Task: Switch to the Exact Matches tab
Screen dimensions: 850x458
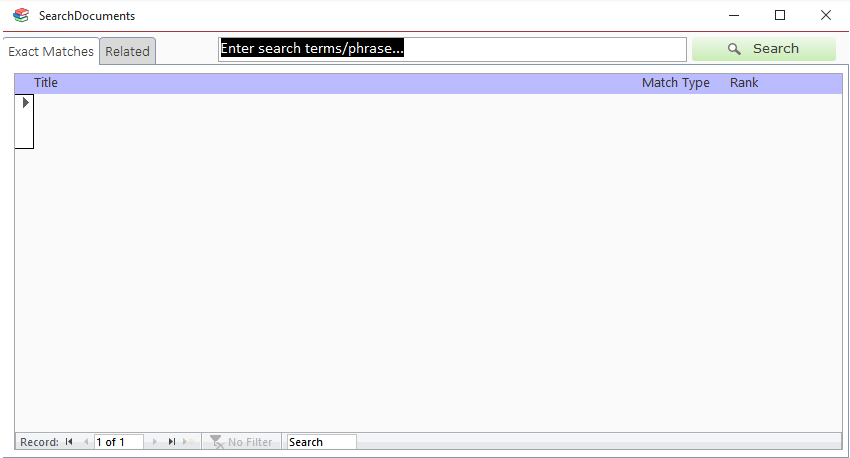Action: 51,51
